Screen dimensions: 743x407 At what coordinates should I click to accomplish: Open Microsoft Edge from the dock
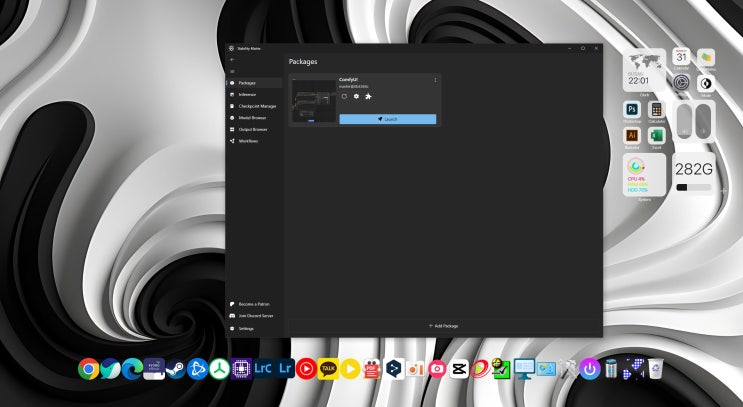click(132, 369)
